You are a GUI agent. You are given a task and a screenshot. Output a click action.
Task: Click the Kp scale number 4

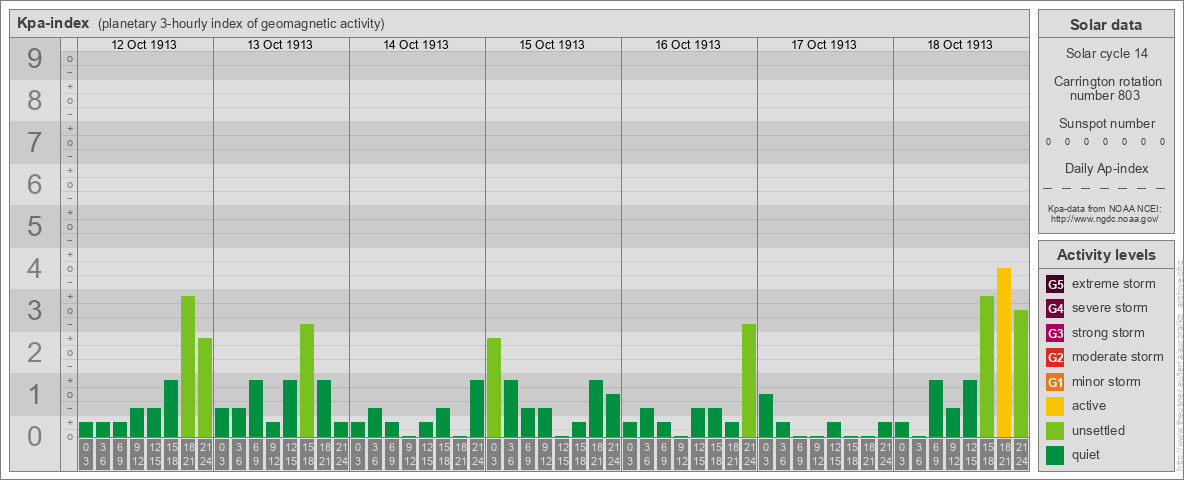(x=35, y=269)
